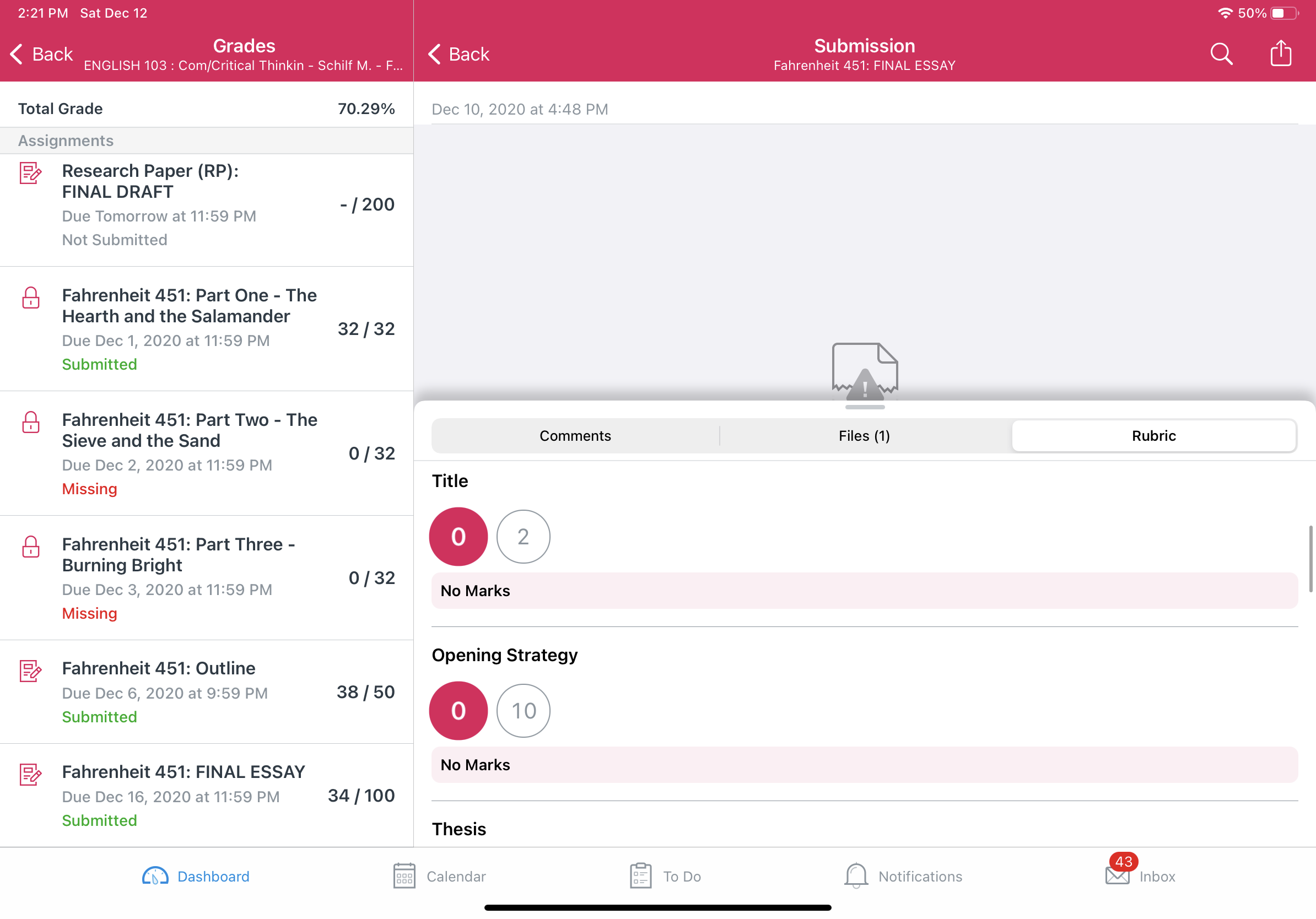Open the Inbox envelope icon with badge
Viewport: 1316px width, 919px height.
(x=1117, y=875)
